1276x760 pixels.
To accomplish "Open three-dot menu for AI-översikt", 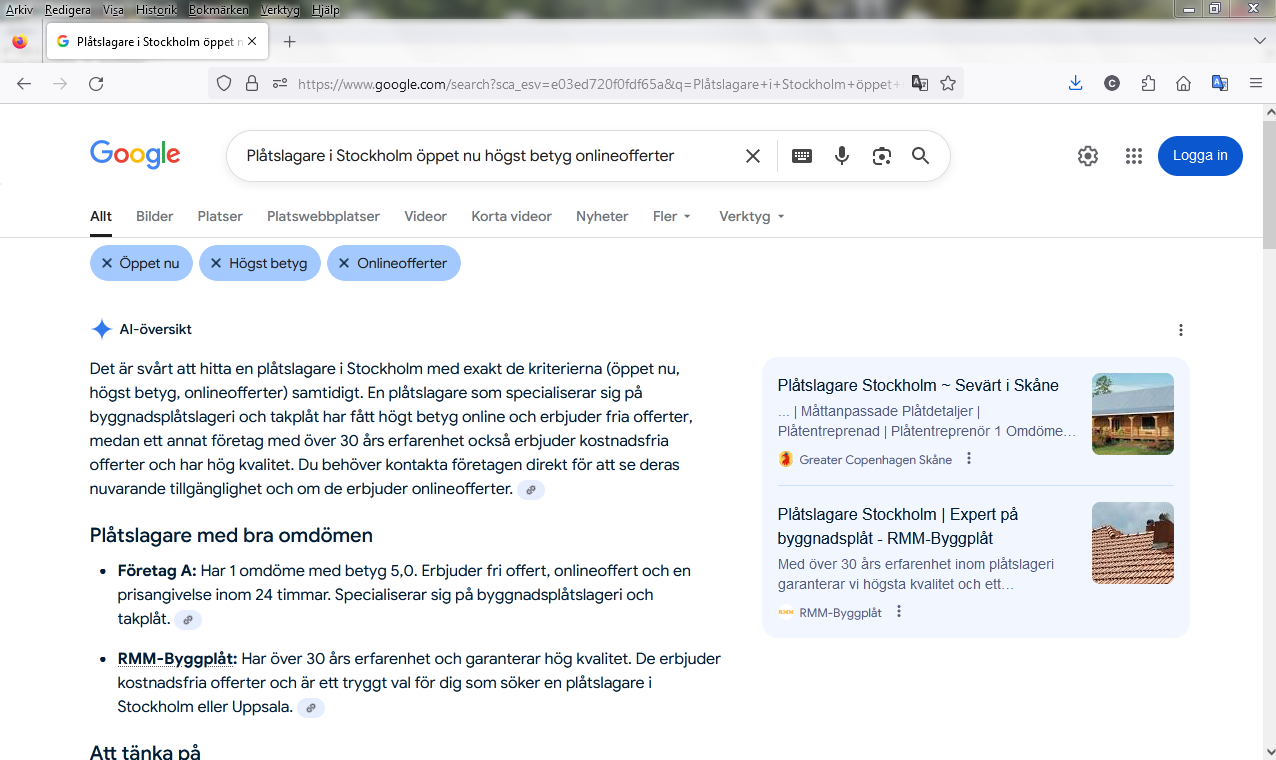I will click(1181, 330).
